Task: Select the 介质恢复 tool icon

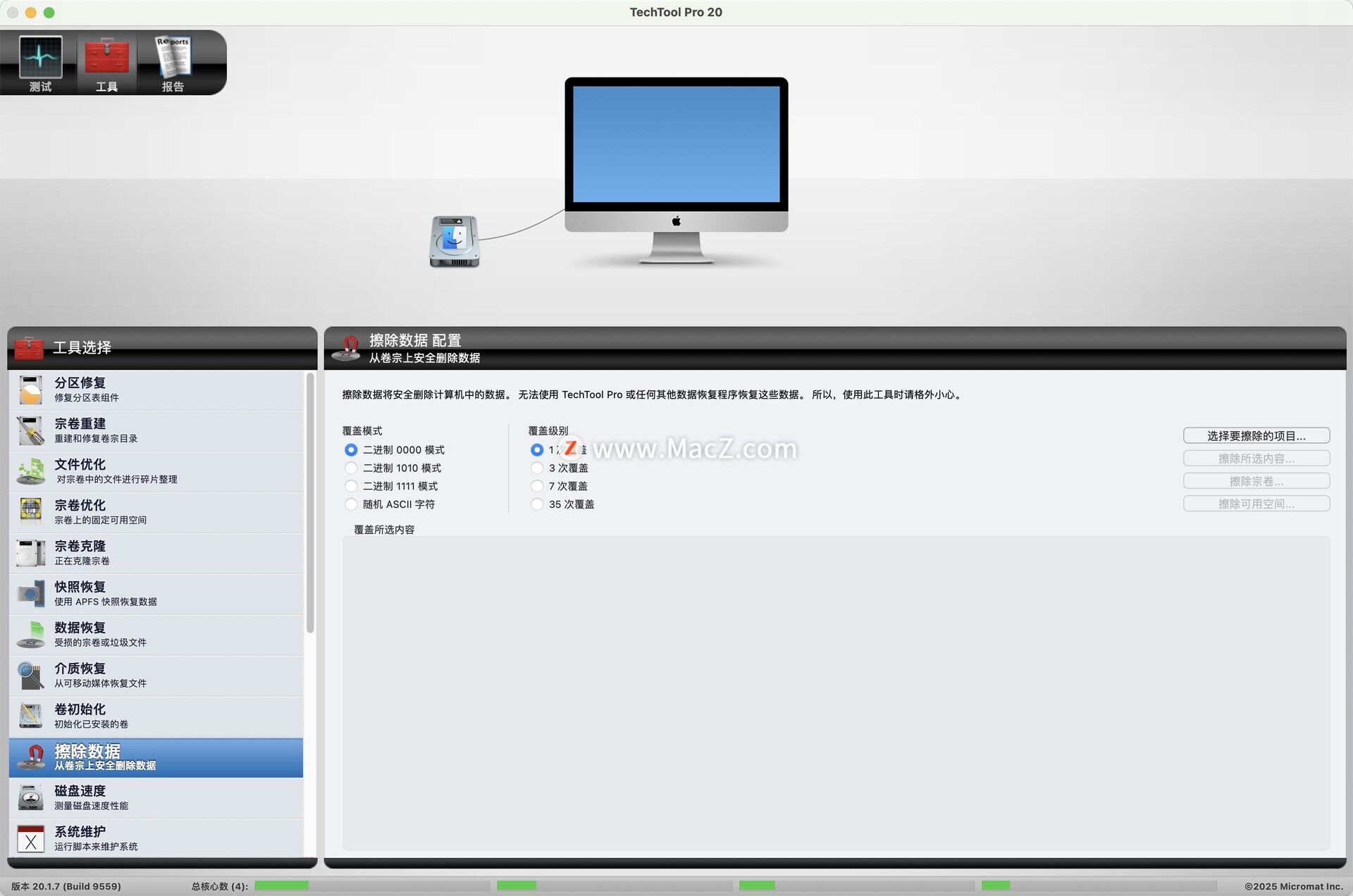Action: coord(30,676)
